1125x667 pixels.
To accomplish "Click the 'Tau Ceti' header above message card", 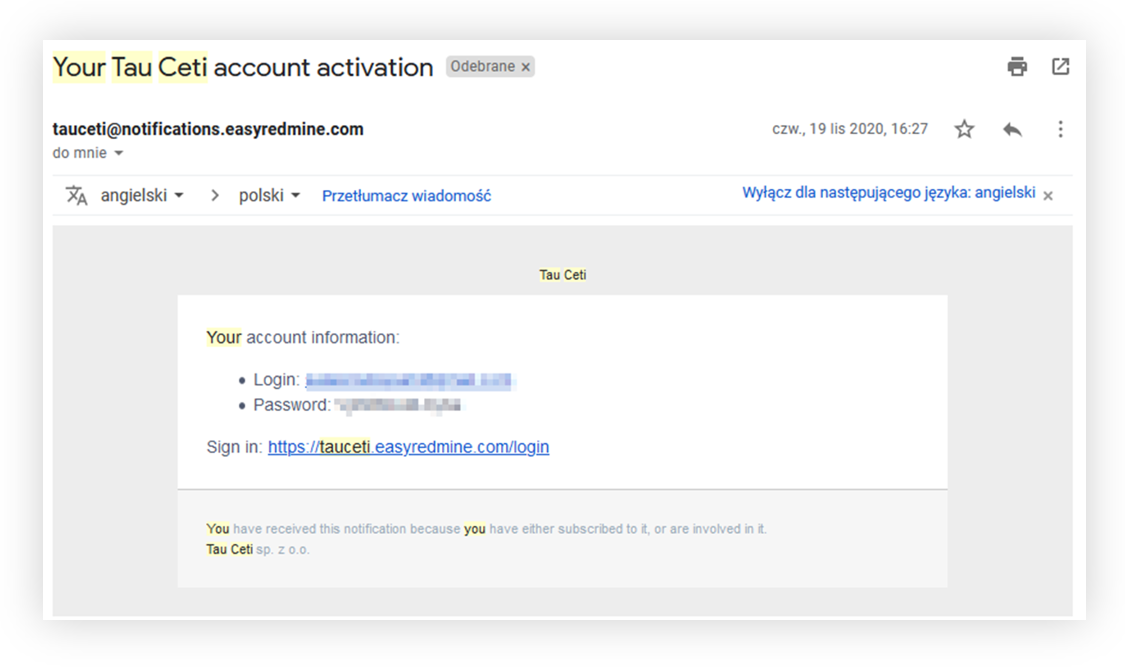I will pyautogui.click(x=562, y=275).
